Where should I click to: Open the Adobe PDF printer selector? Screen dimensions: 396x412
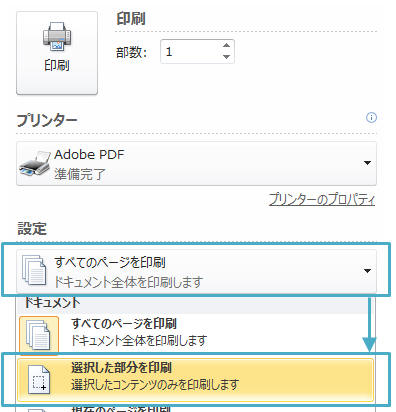[x=196, y=163]
